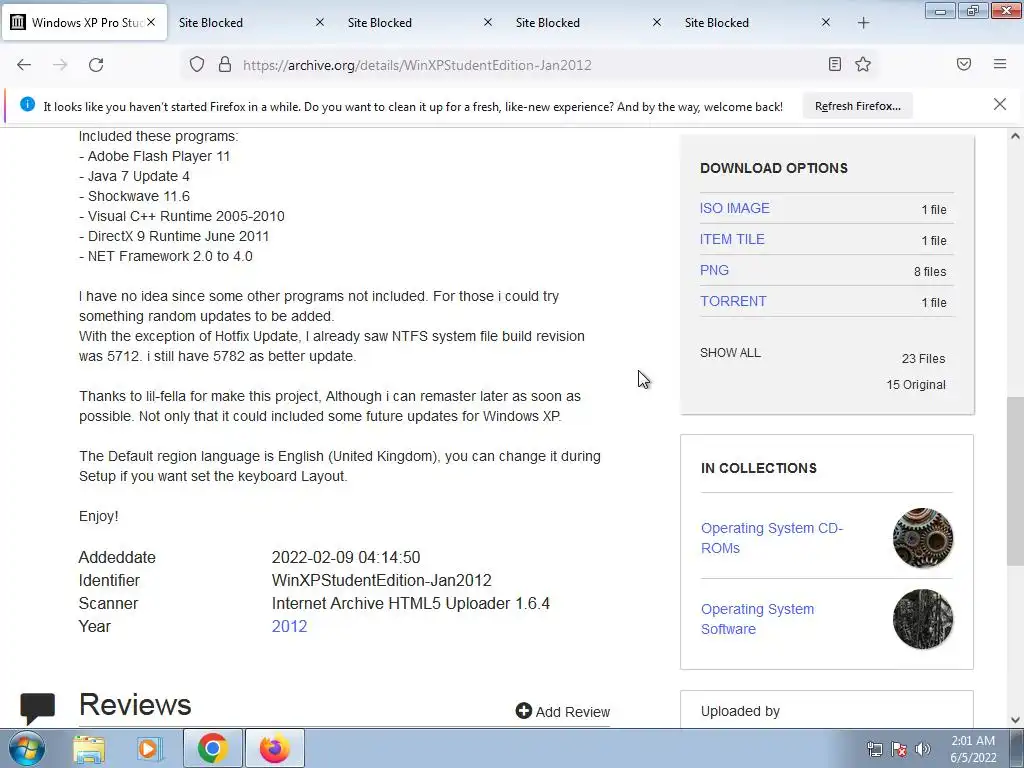The image size is (1024, 768).
Task: Click the info icon in notification bar
Action: pyautogui.click(x=27, y=104)
